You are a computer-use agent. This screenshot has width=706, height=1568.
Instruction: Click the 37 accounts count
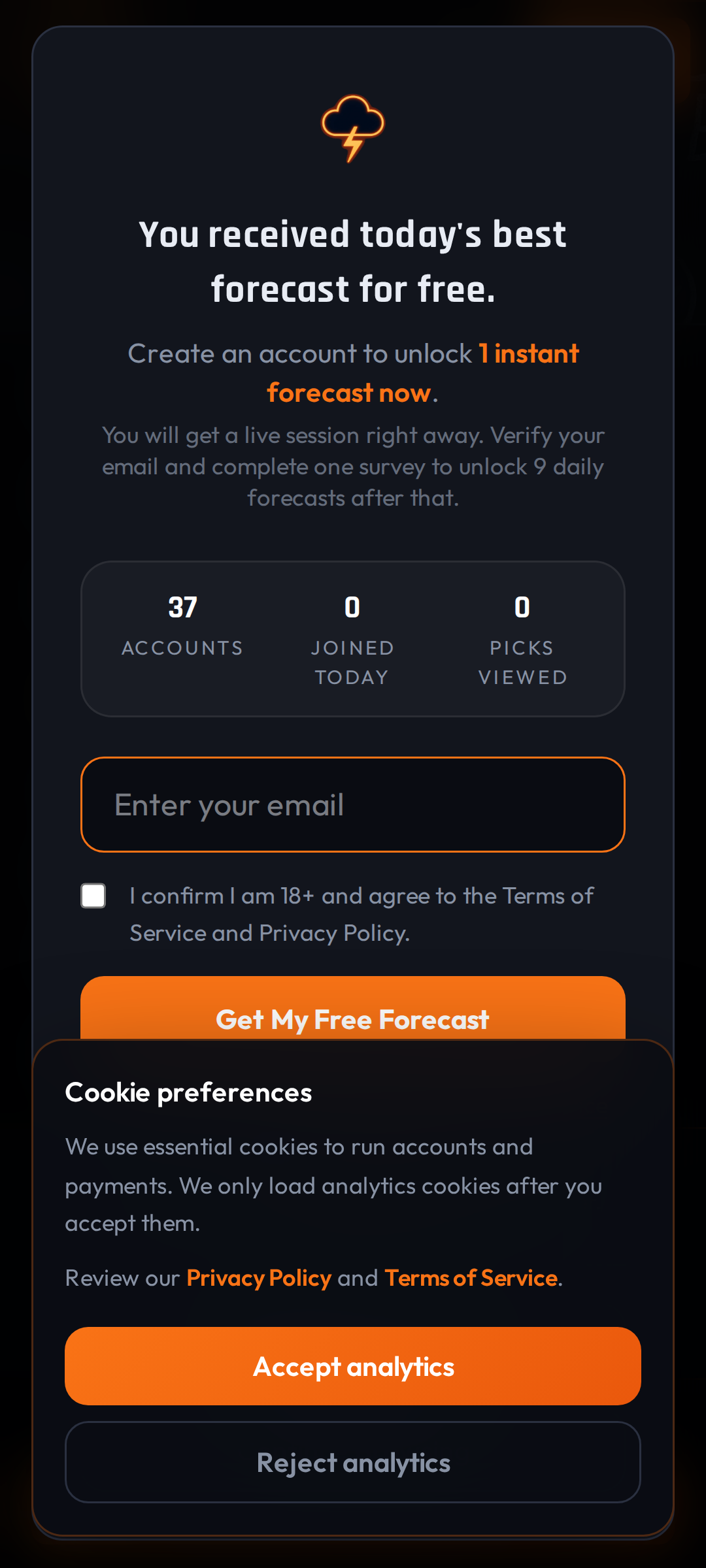pyautogui.click(x=182, y=608)
